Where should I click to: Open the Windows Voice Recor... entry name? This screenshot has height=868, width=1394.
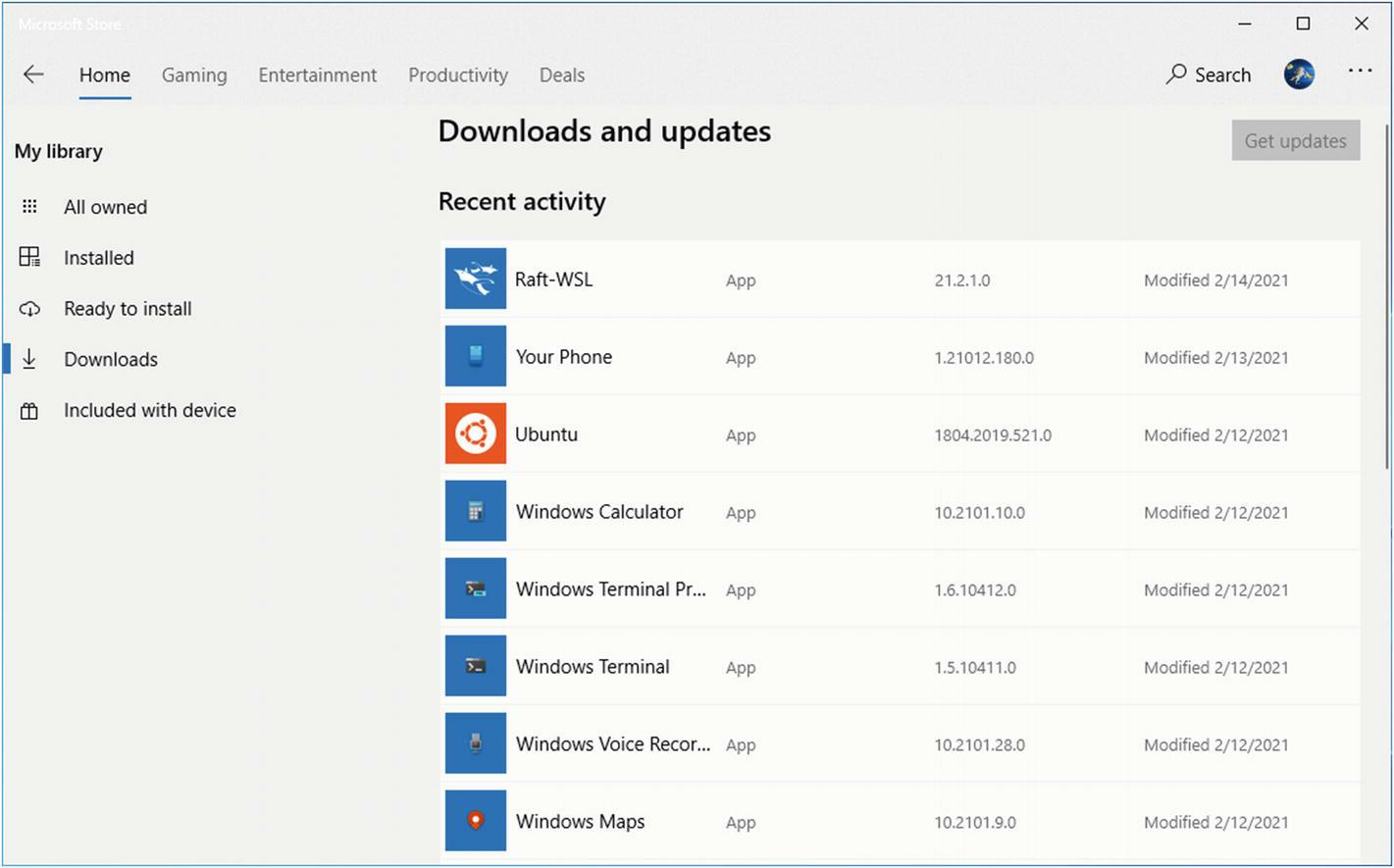(x=613, y=744)
